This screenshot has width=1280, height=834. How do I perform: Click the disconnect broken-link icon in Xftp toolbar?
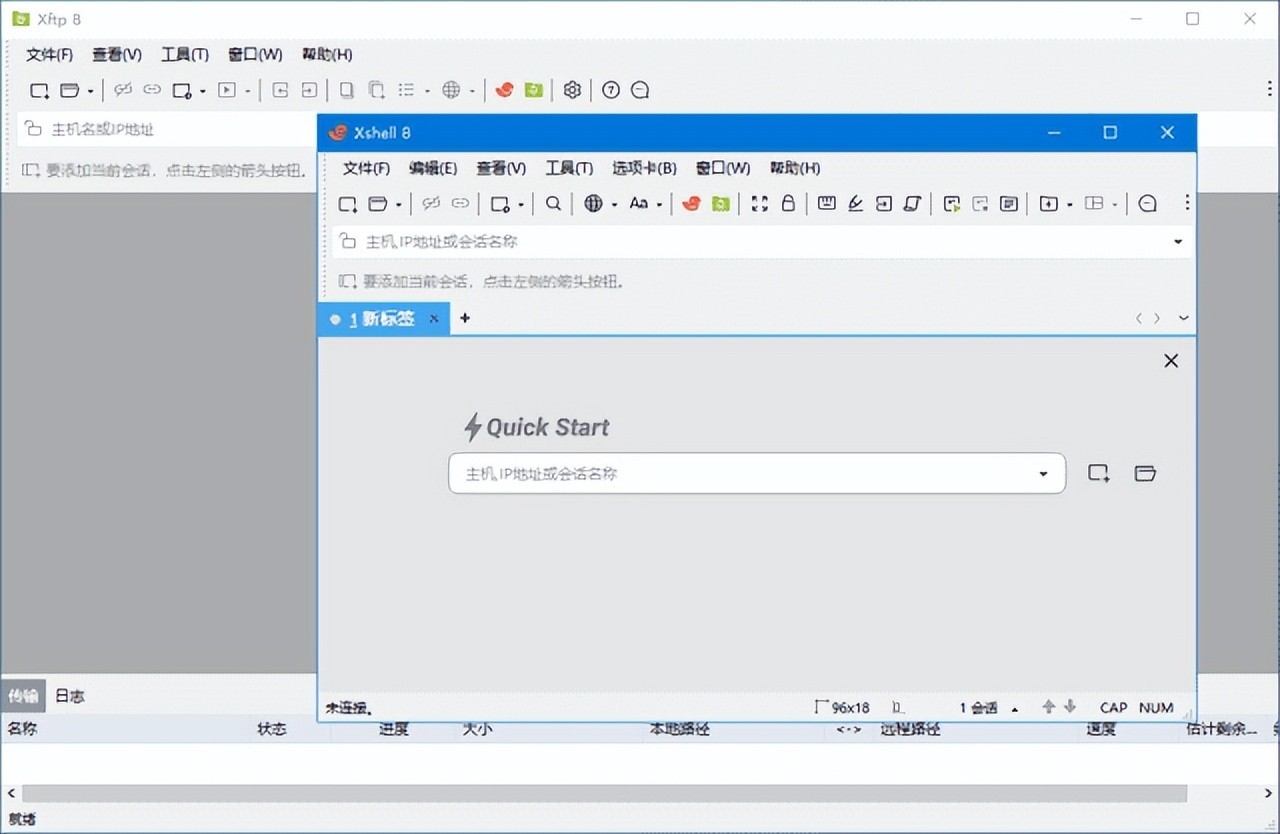123,90
